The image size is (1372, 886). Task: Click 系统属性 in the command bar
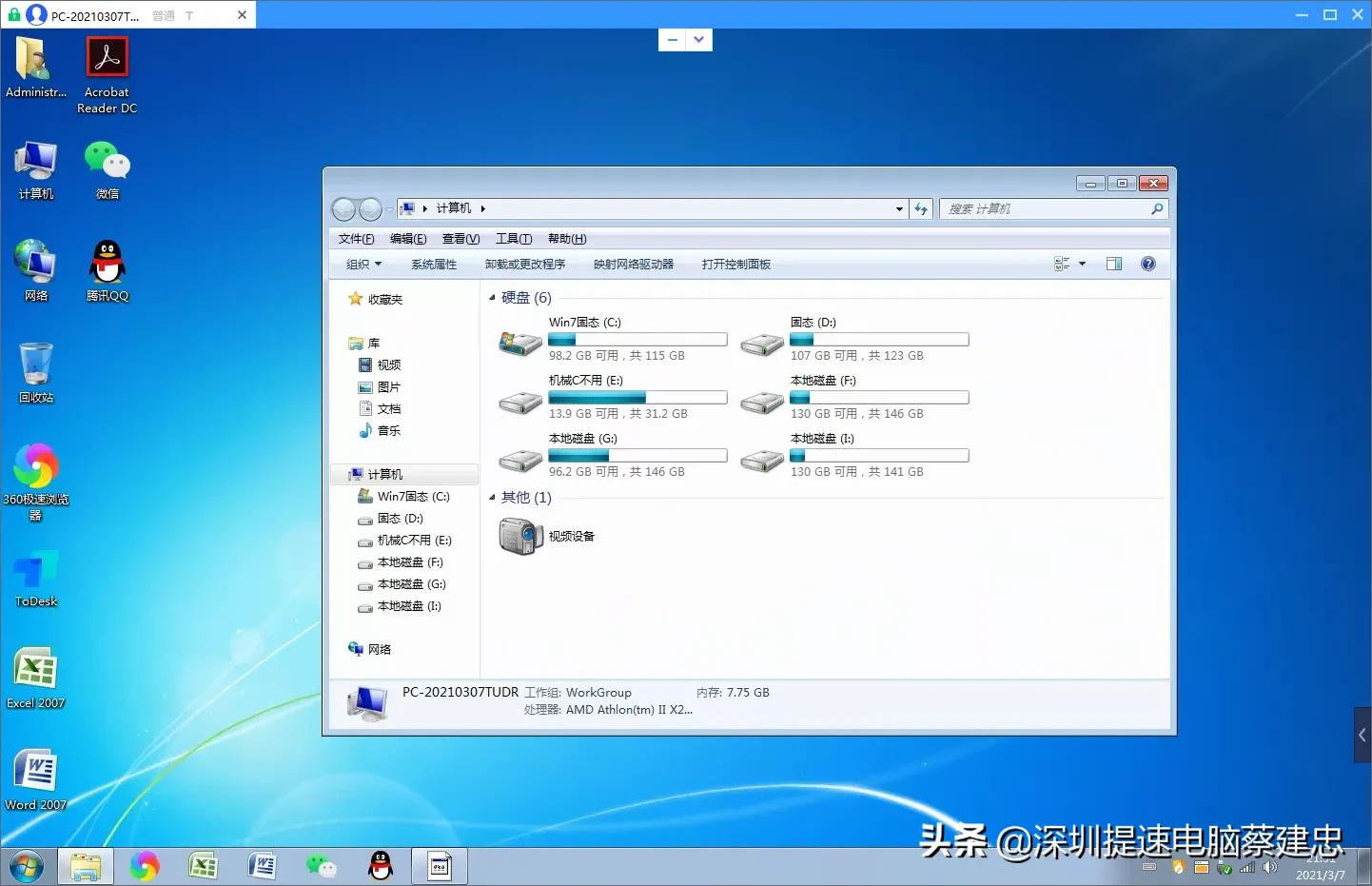point(434,265)
